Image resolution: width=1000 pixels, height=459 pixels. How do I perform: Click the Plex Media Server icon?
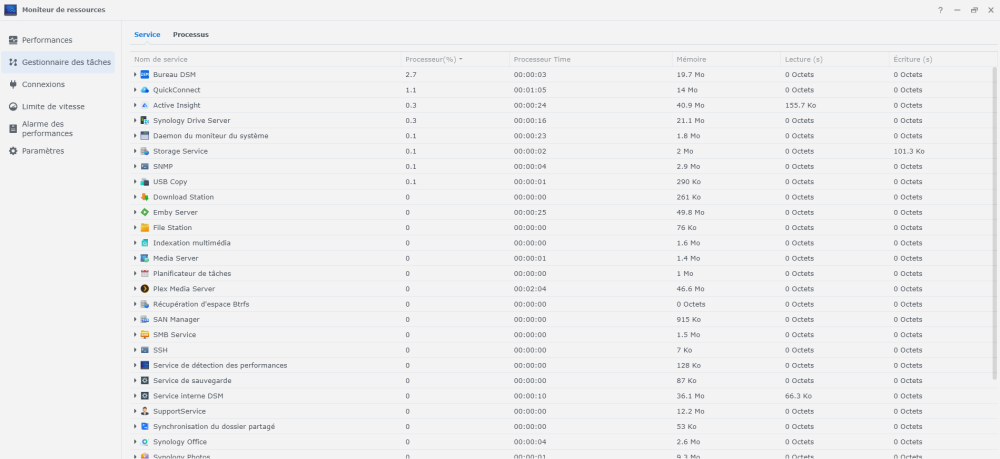click(x=145, y=289)
